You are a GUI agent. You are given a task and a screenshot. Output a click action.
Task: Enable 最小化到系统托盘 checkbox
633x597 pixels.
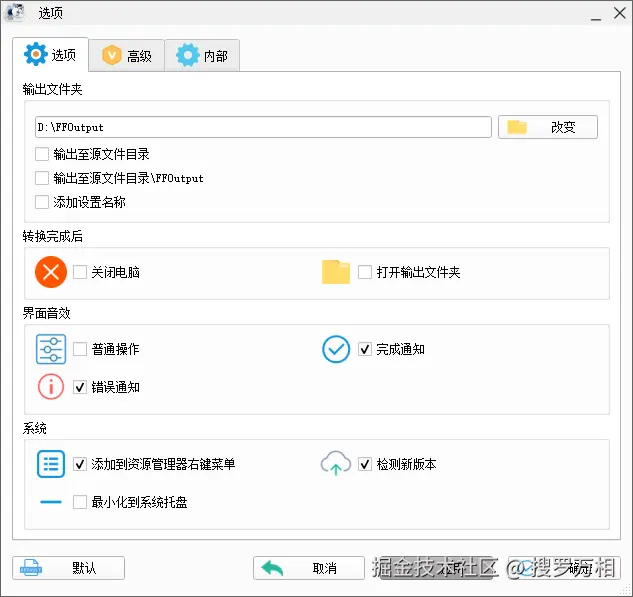[80, 502]
